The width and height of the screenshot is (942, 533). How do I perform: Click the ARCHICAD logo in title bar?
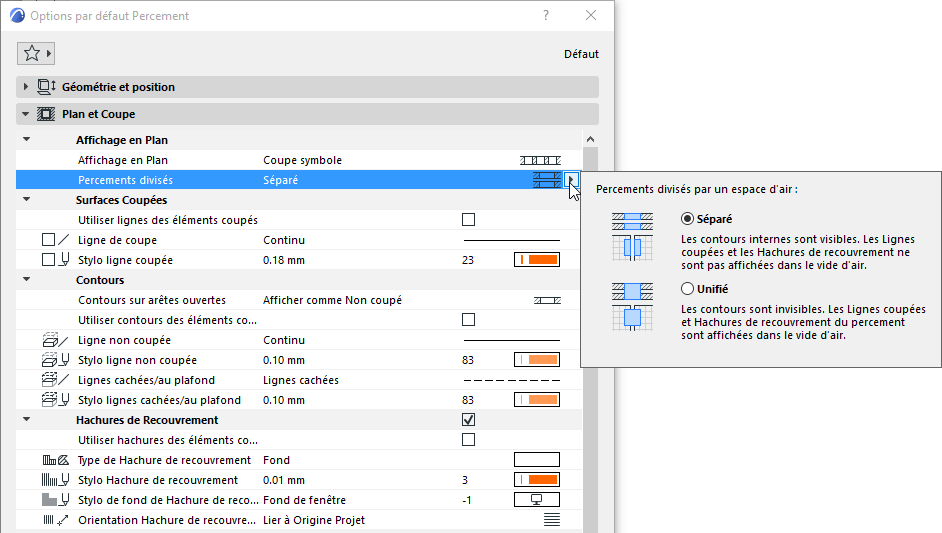(17, 16)
